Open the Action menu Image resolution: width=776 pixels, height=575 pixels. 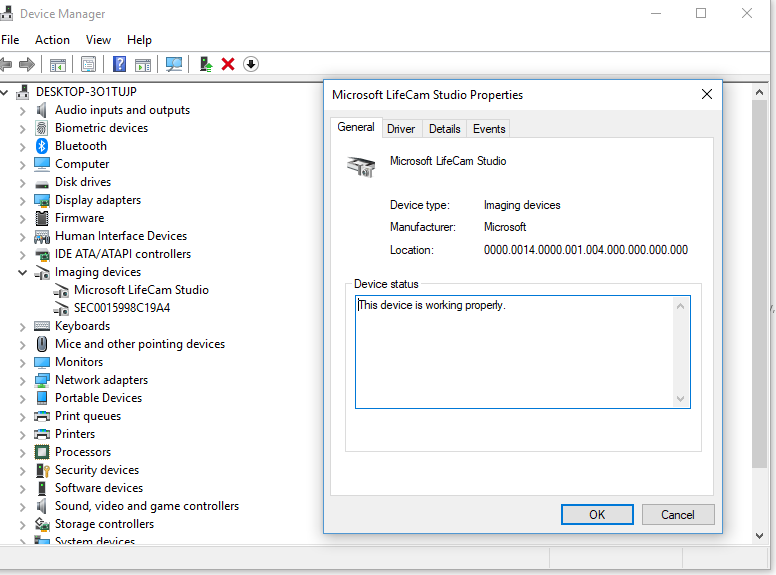(52, 40)
